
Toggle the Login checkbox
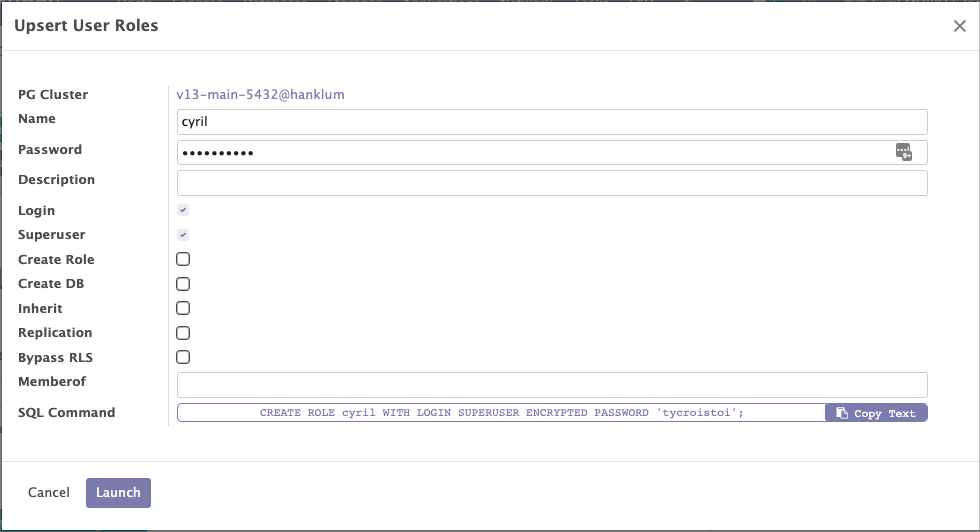point(183,211)
